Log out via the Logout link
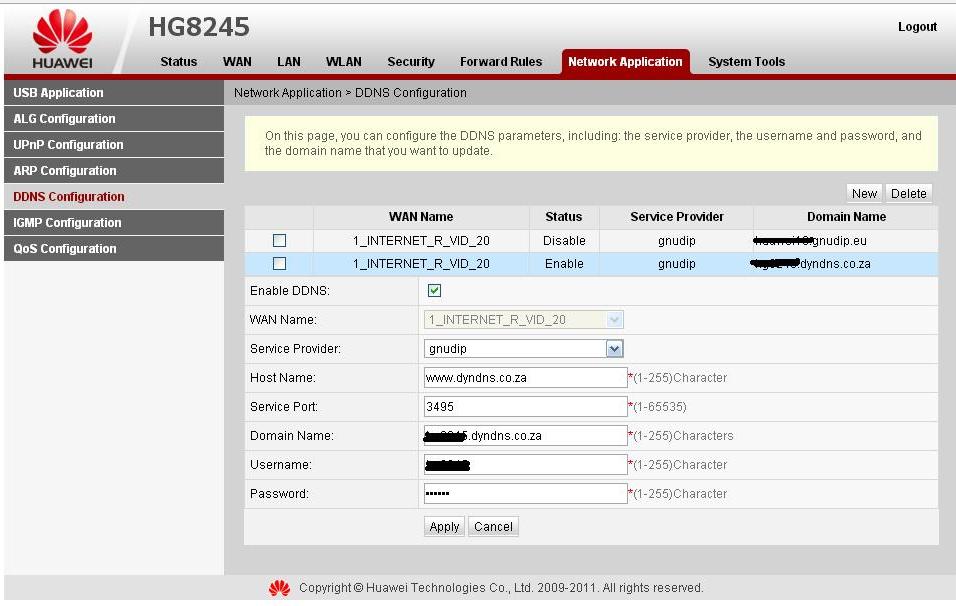This screenshot has height=606, width=956. coord(917,27)
